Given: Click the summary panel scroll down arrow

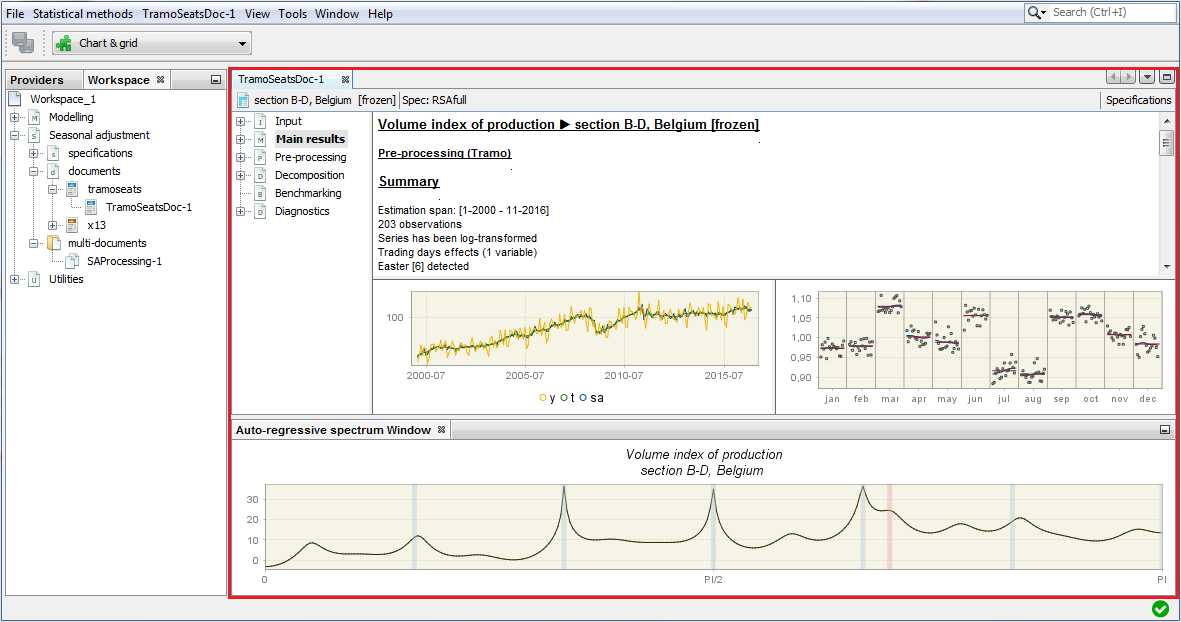Looking at the screenshot, I should (1166, 267).
